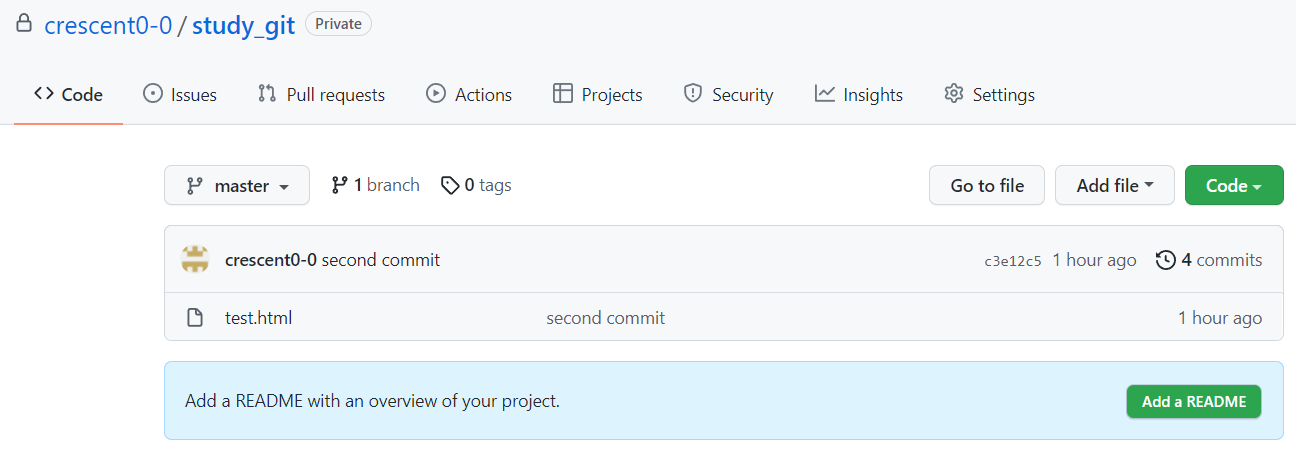
Task: Open the Add file dropdown
Action: coord(1115,185)
